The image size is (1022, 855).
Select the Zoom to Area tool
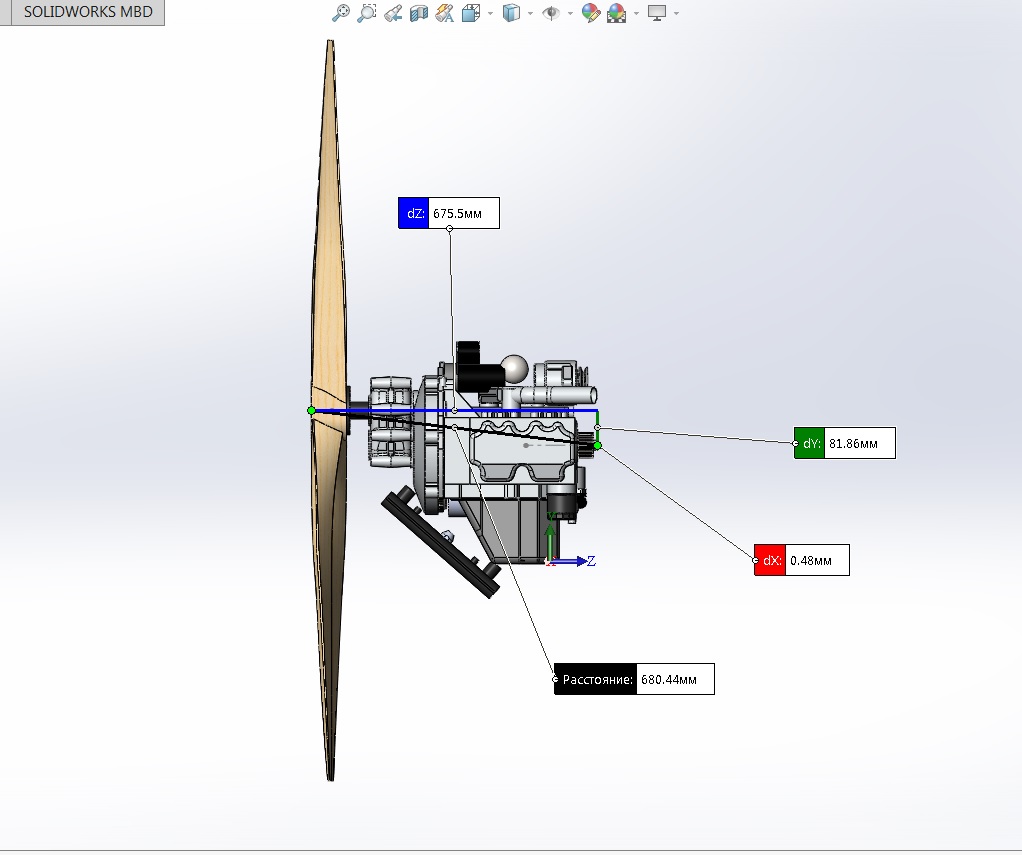[367, 13]
